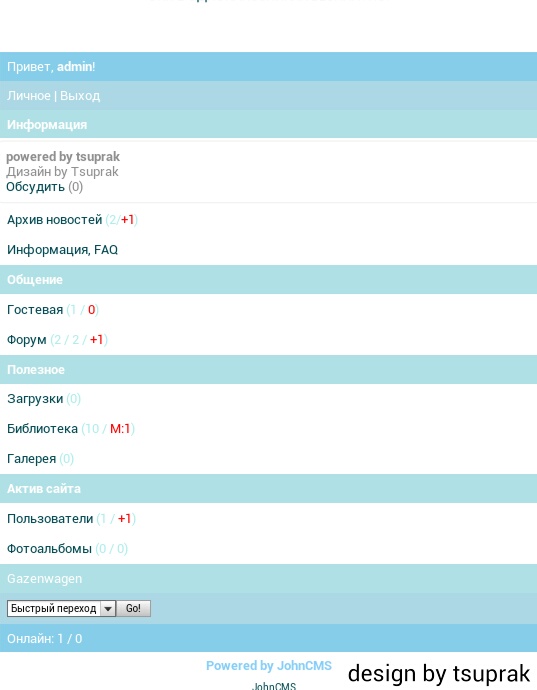Open Фотоальбомы photo albums
This screenshot has width=537, height=690.
click(x=49, y=549)
